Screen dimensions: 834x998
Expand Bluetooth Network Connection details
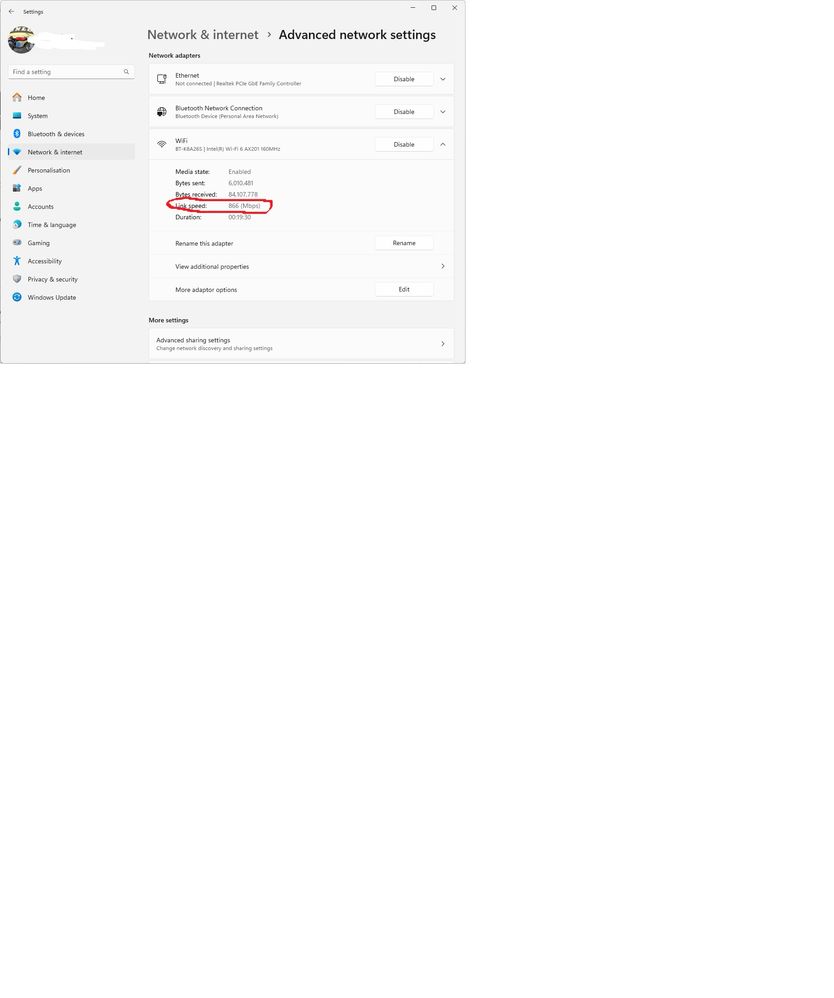click(x=443, y=112)
